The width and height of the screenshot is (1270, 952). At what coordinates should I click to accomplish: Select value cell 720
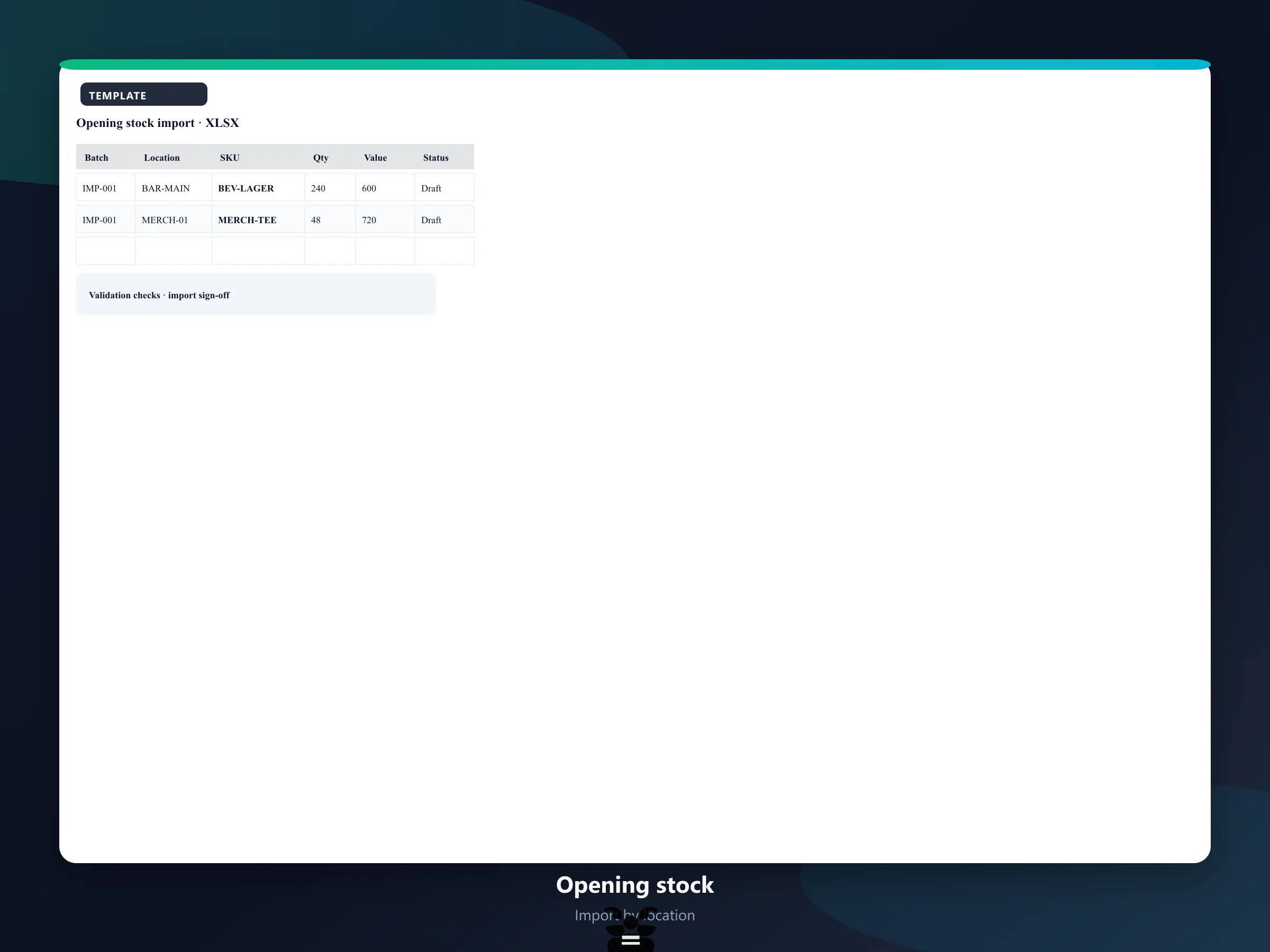385,219
